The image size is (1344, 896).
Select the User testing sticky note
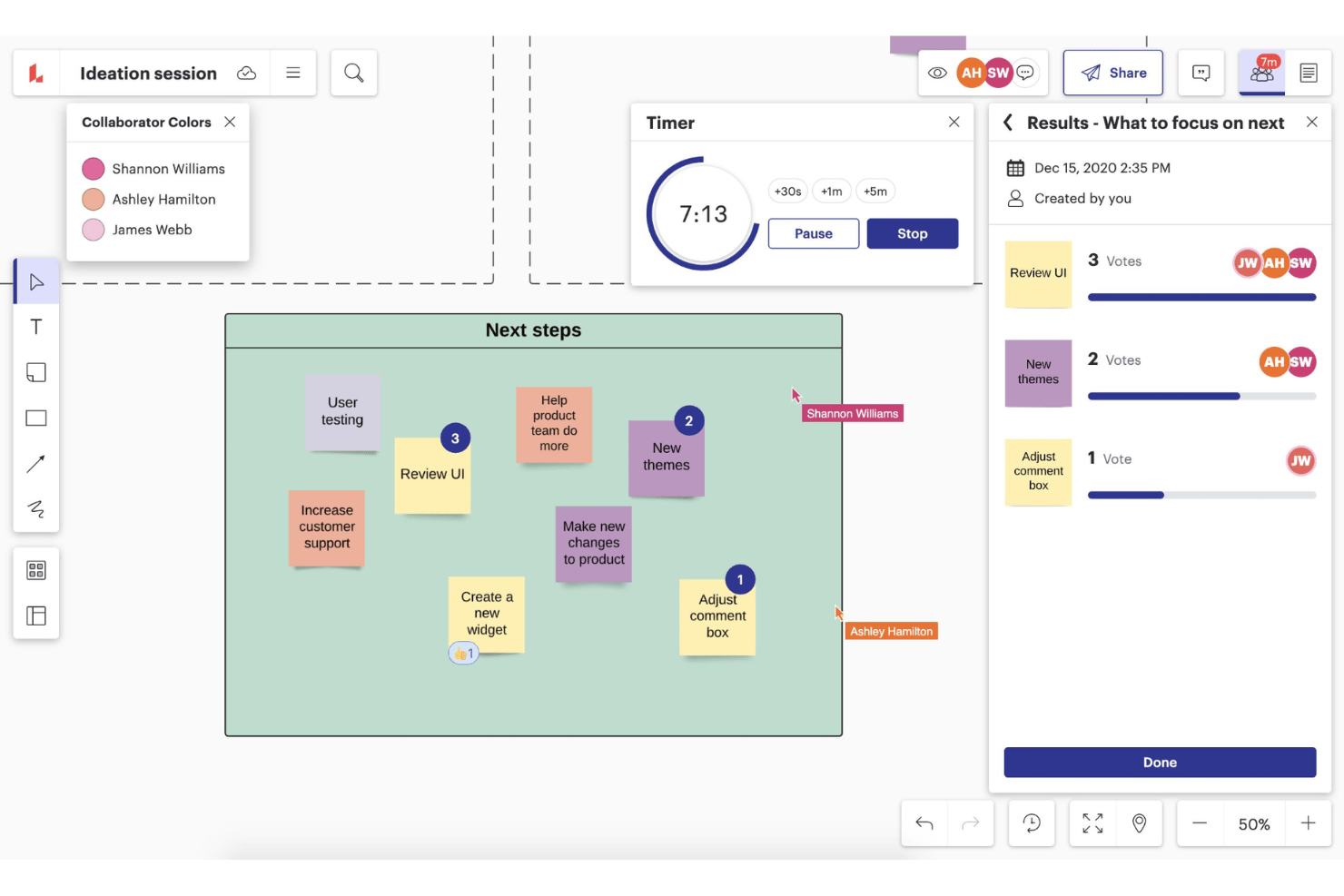coord(342,412)
